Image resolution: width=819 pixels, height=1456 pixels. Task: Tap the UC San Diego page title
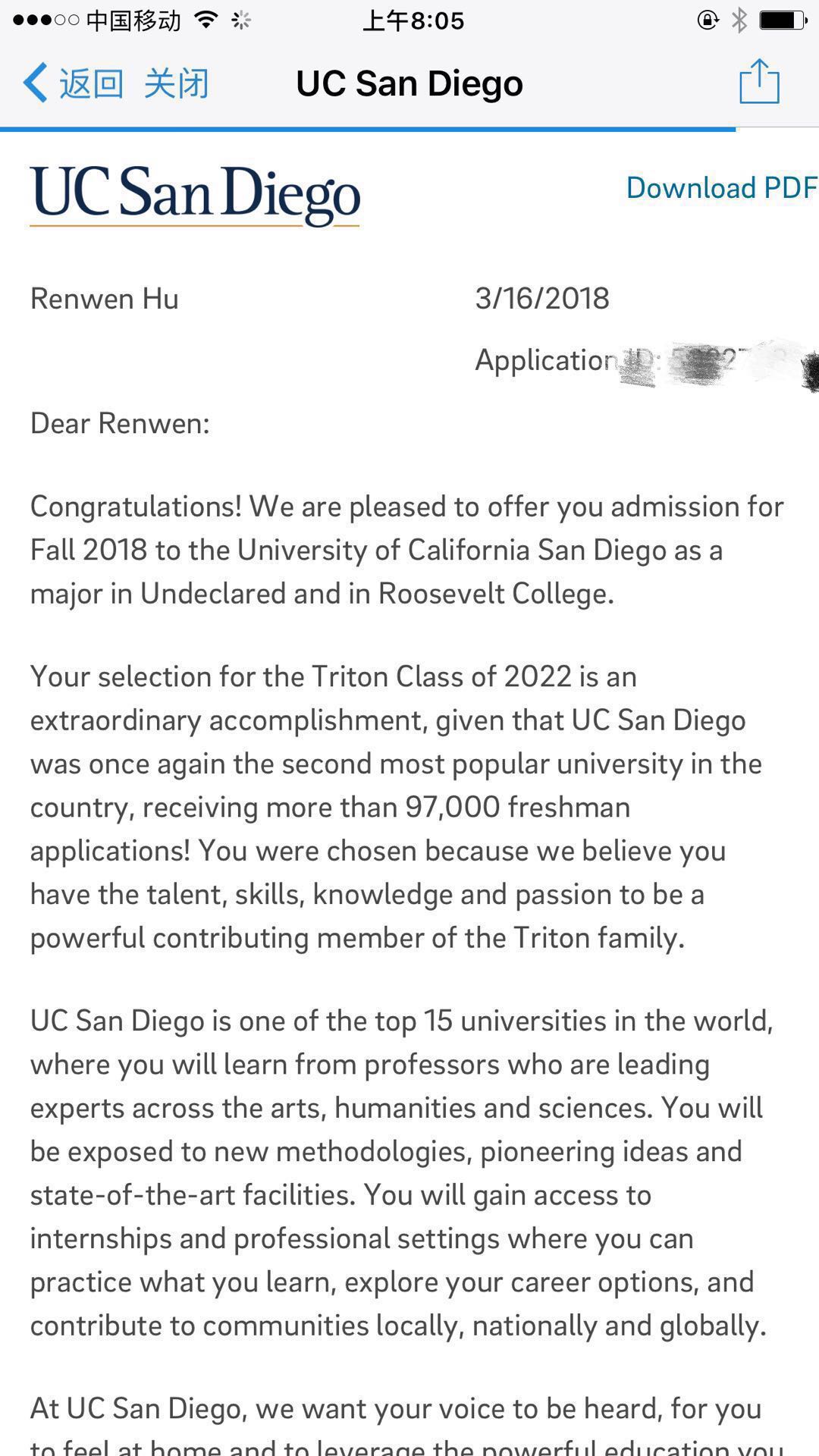click(409, 83)
